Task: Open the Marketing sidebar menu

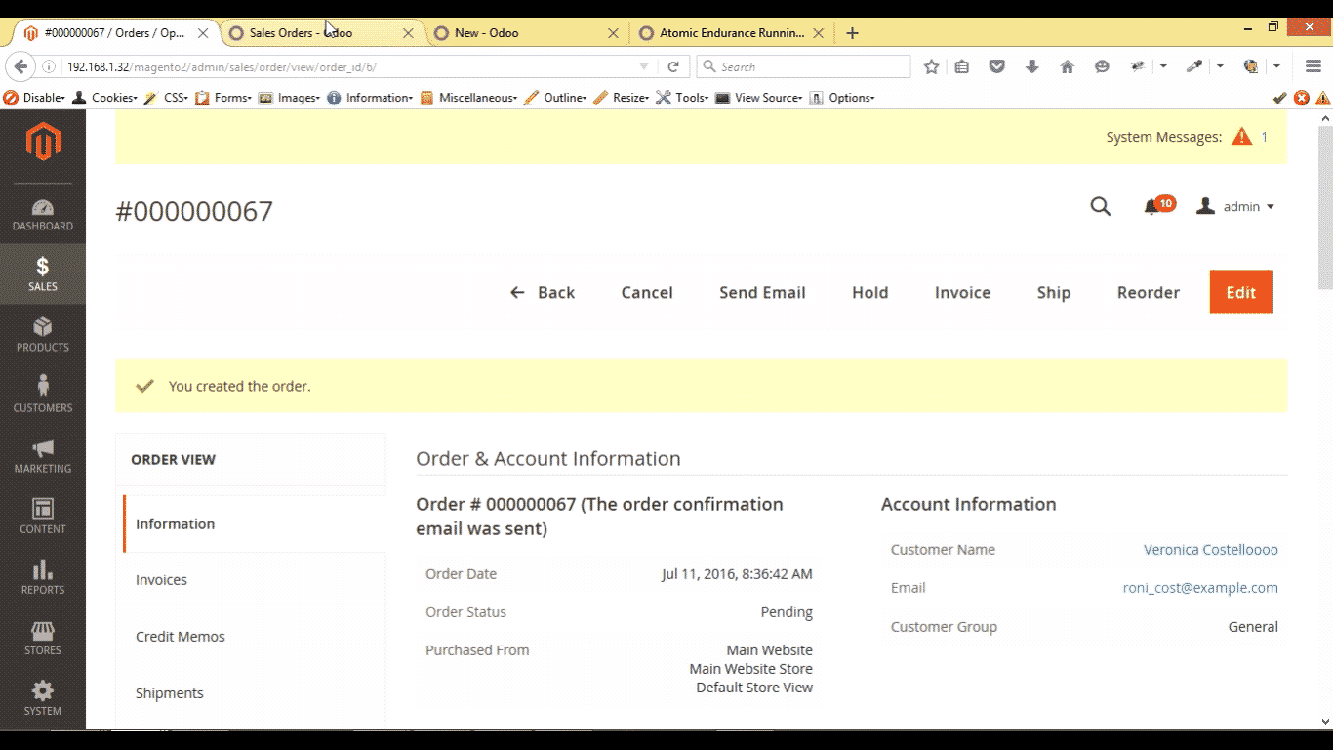Action: pyautogui.click(x=43, y=456)
